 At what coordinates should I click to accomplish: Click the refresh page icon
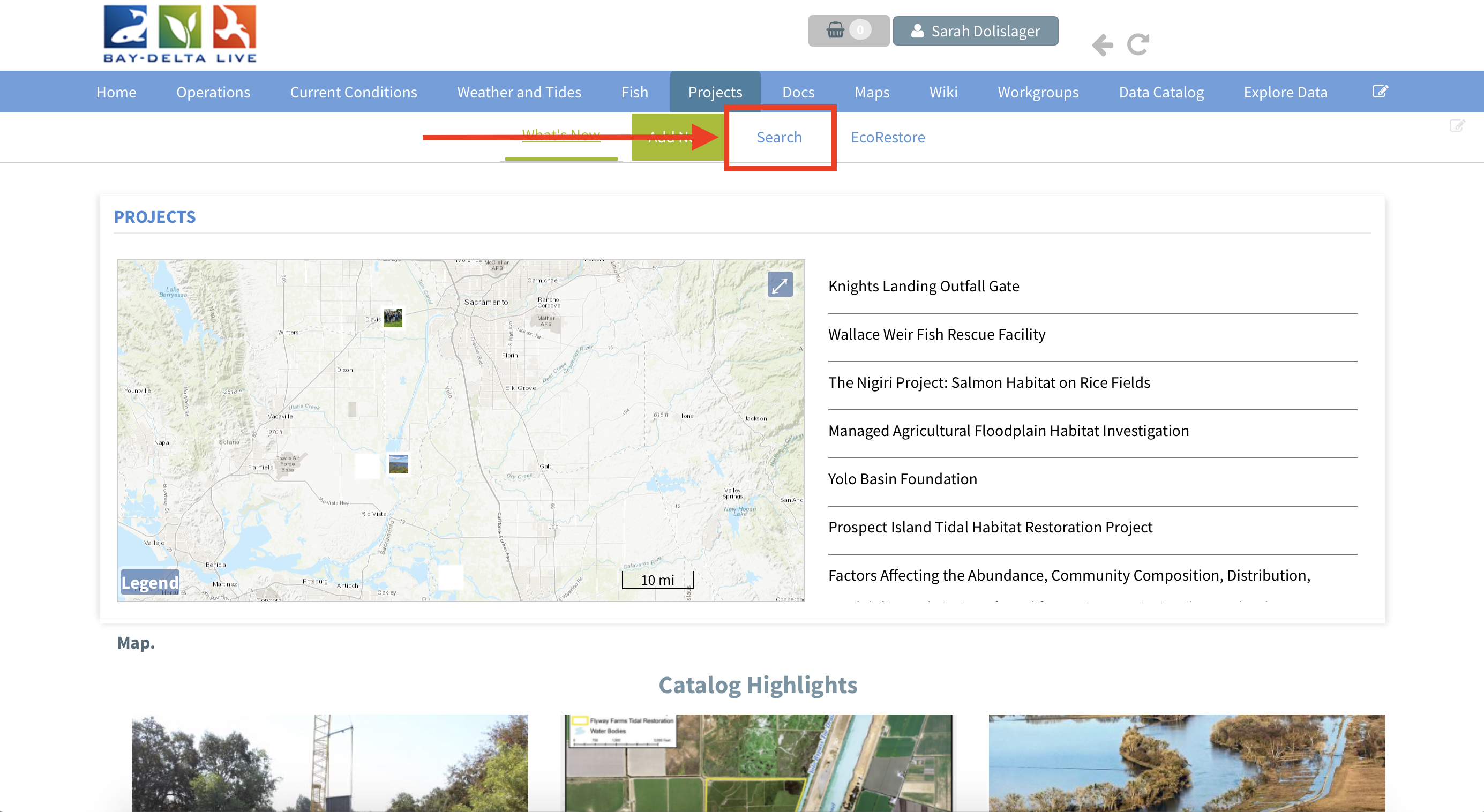(1138, 44)
